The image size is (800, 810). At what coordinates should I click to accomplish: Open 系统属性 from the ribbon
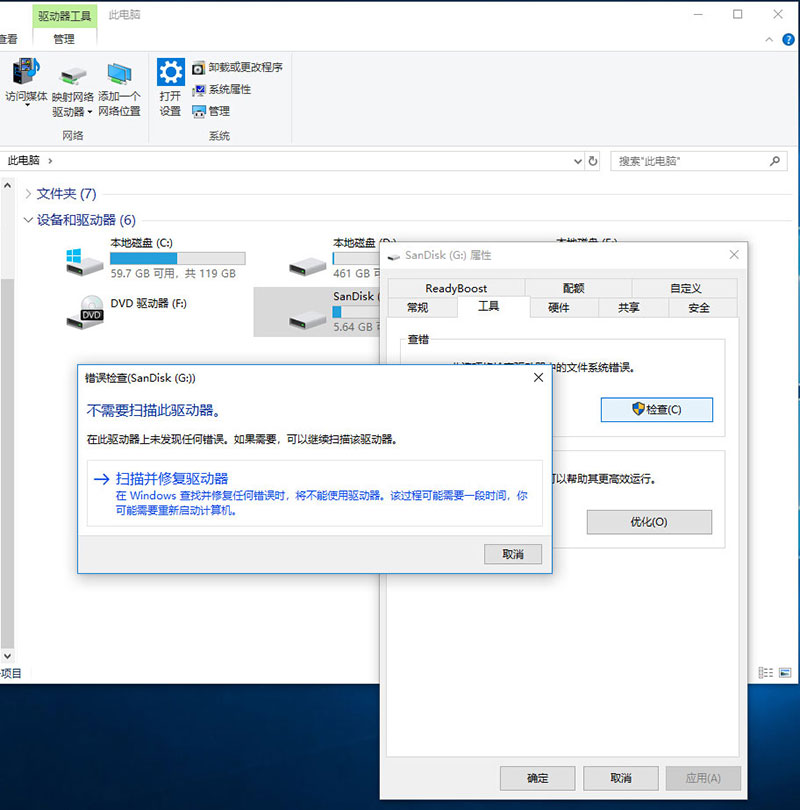click(221, 90)
